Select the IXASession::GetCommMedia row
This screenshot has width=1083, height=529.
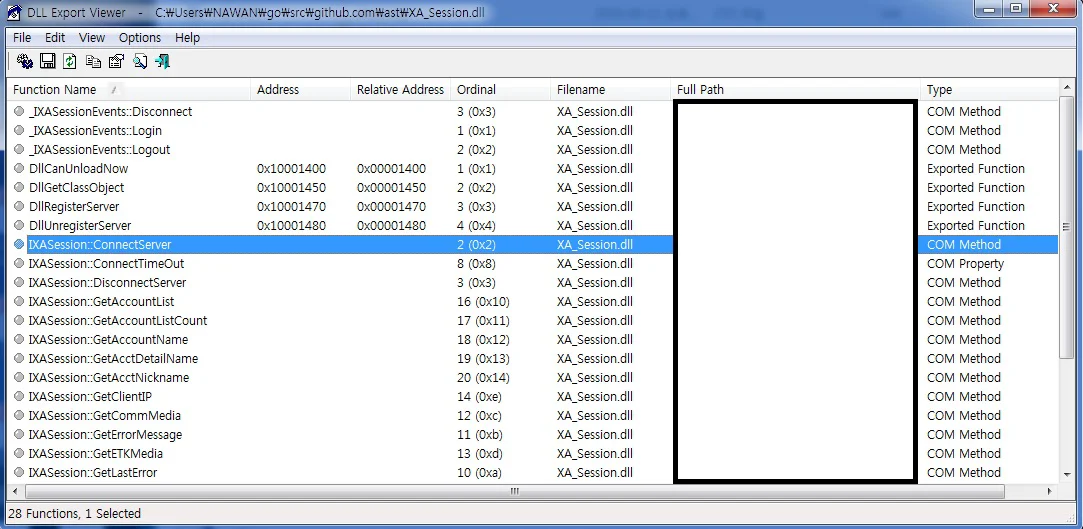(533, 416)
